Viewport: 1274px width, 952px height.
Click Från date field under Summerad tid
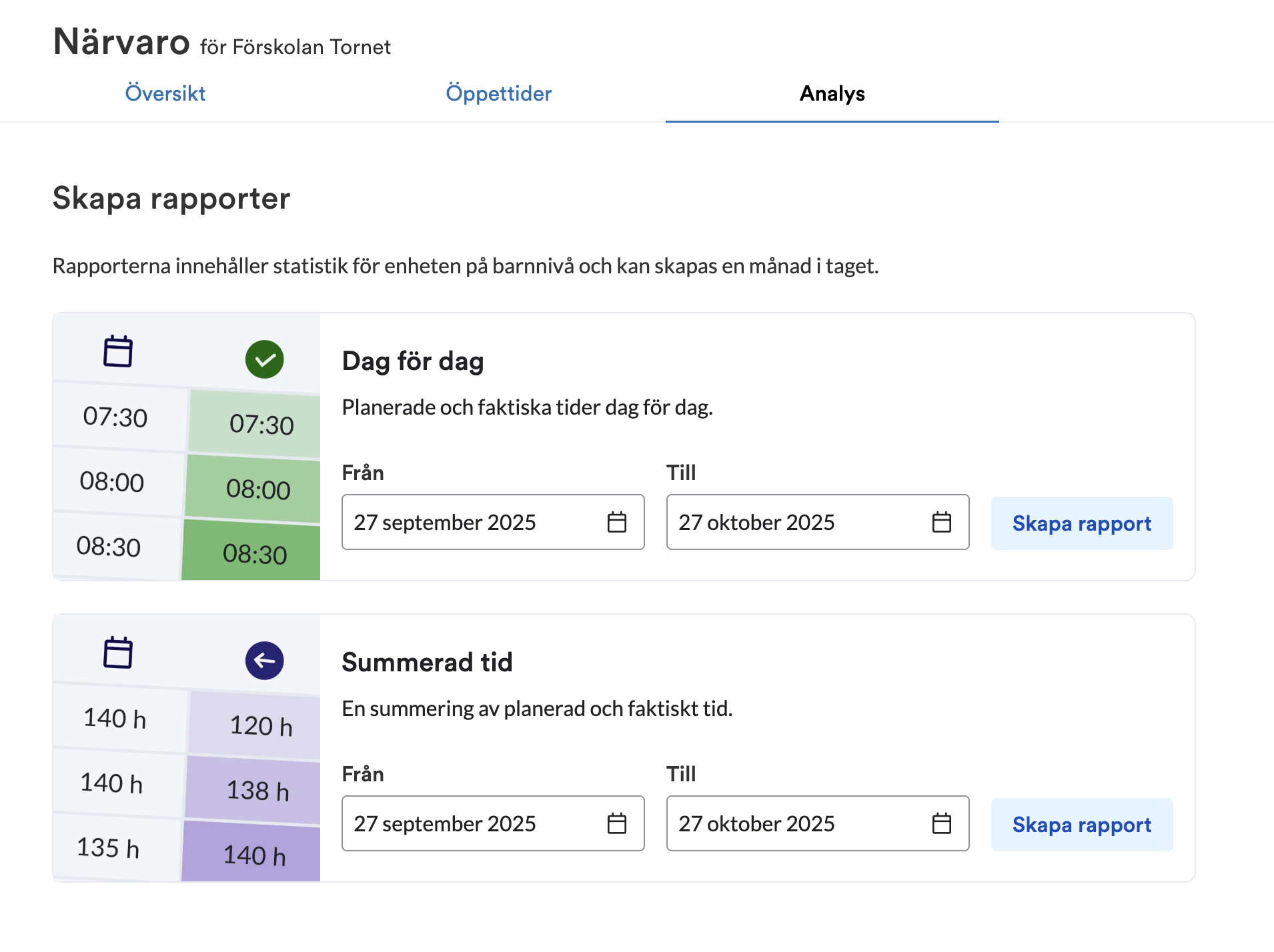467,823
